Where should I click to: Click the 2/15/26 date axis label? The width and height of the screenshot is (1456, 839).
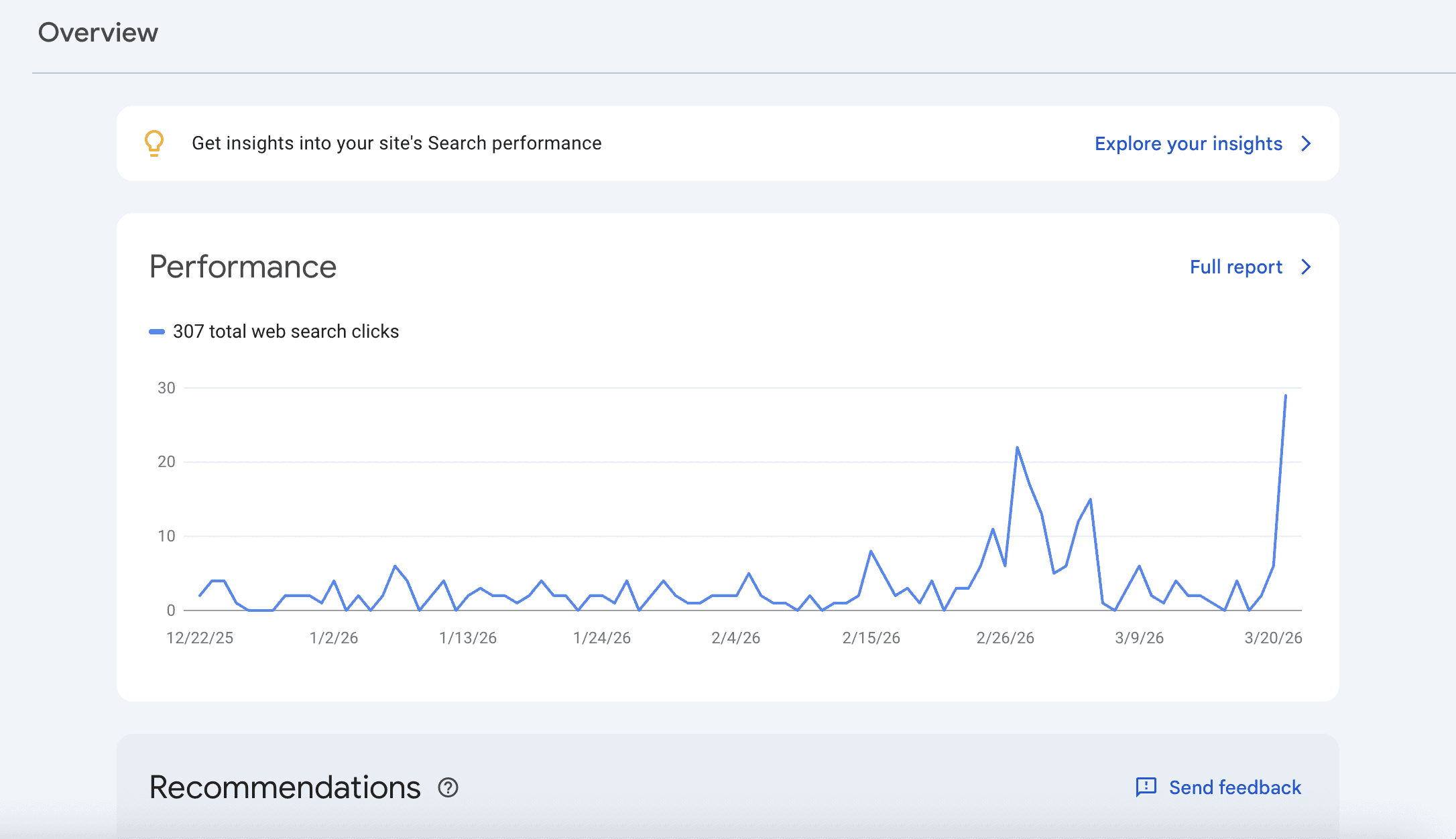pos(871,638)
